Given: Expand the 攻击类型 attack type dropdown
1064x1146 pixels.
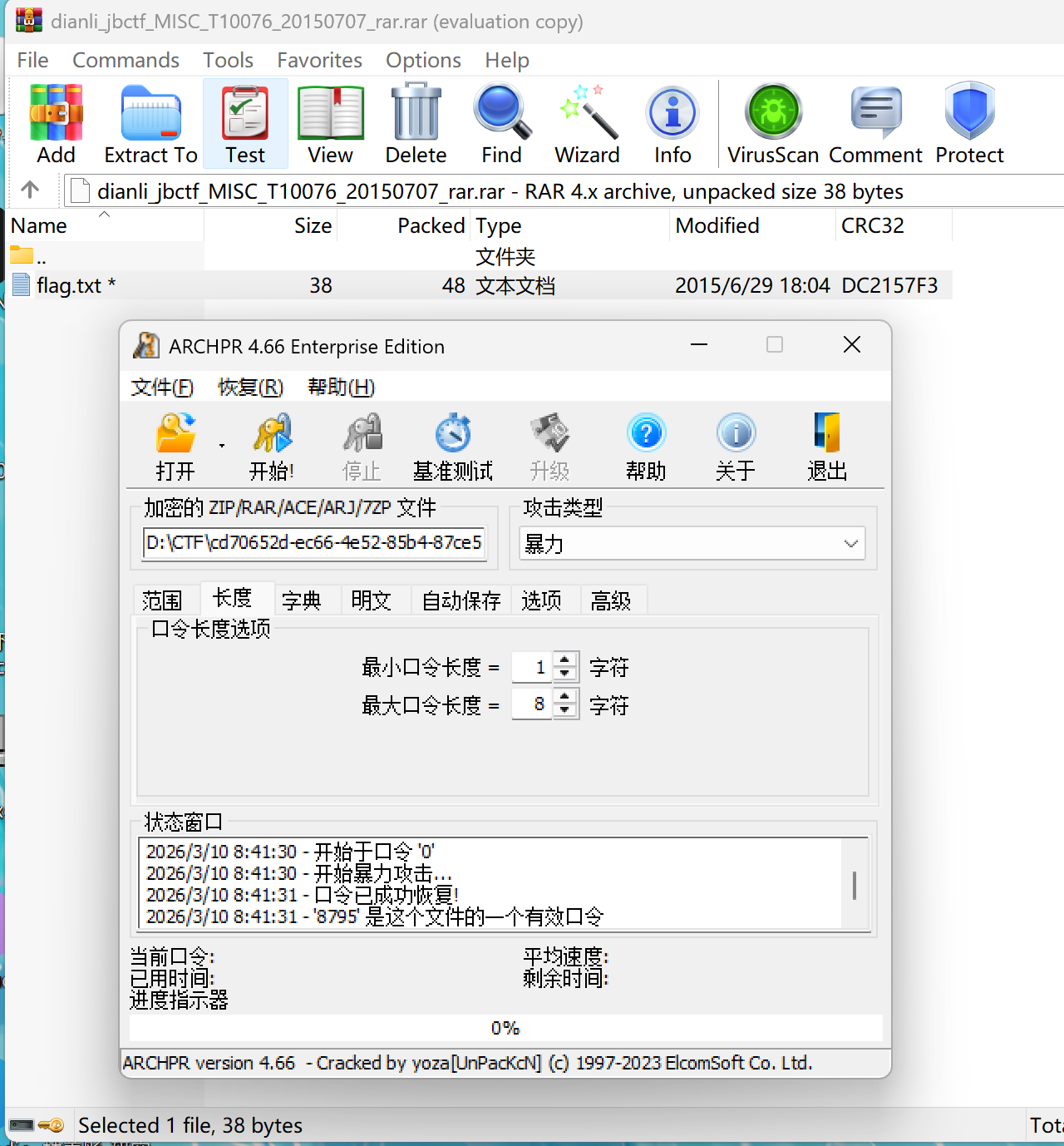Looking at the screenshot, I should tap(850, 544).
